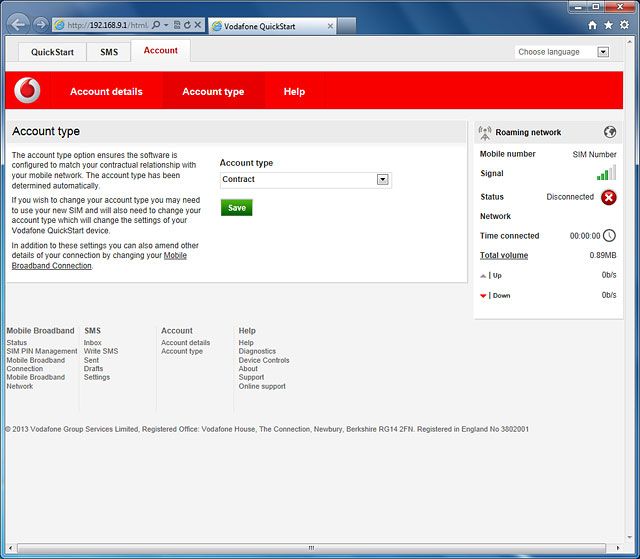The image size is (640, 559).
Task: Click the browser back arrow button
Action: (x=18, y=24)
